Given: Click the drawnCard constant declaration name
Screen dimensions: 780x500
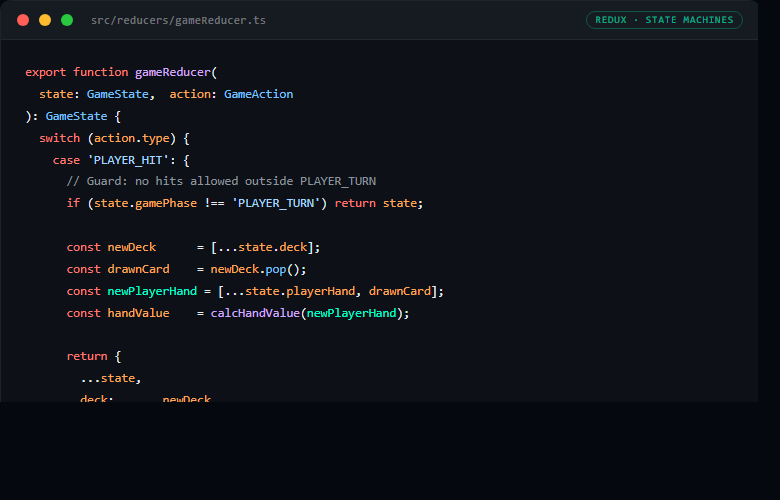Looking at the screenshot, I should [x=138, y=269].
